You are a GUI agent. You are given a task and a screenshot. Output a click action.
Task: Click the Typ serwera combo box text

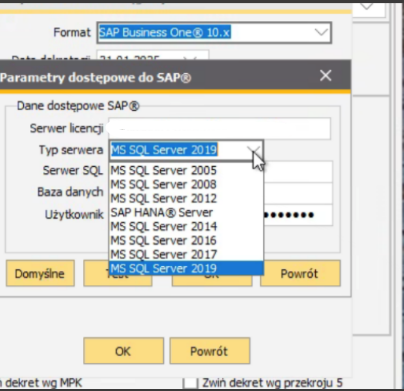coord(164,150)
